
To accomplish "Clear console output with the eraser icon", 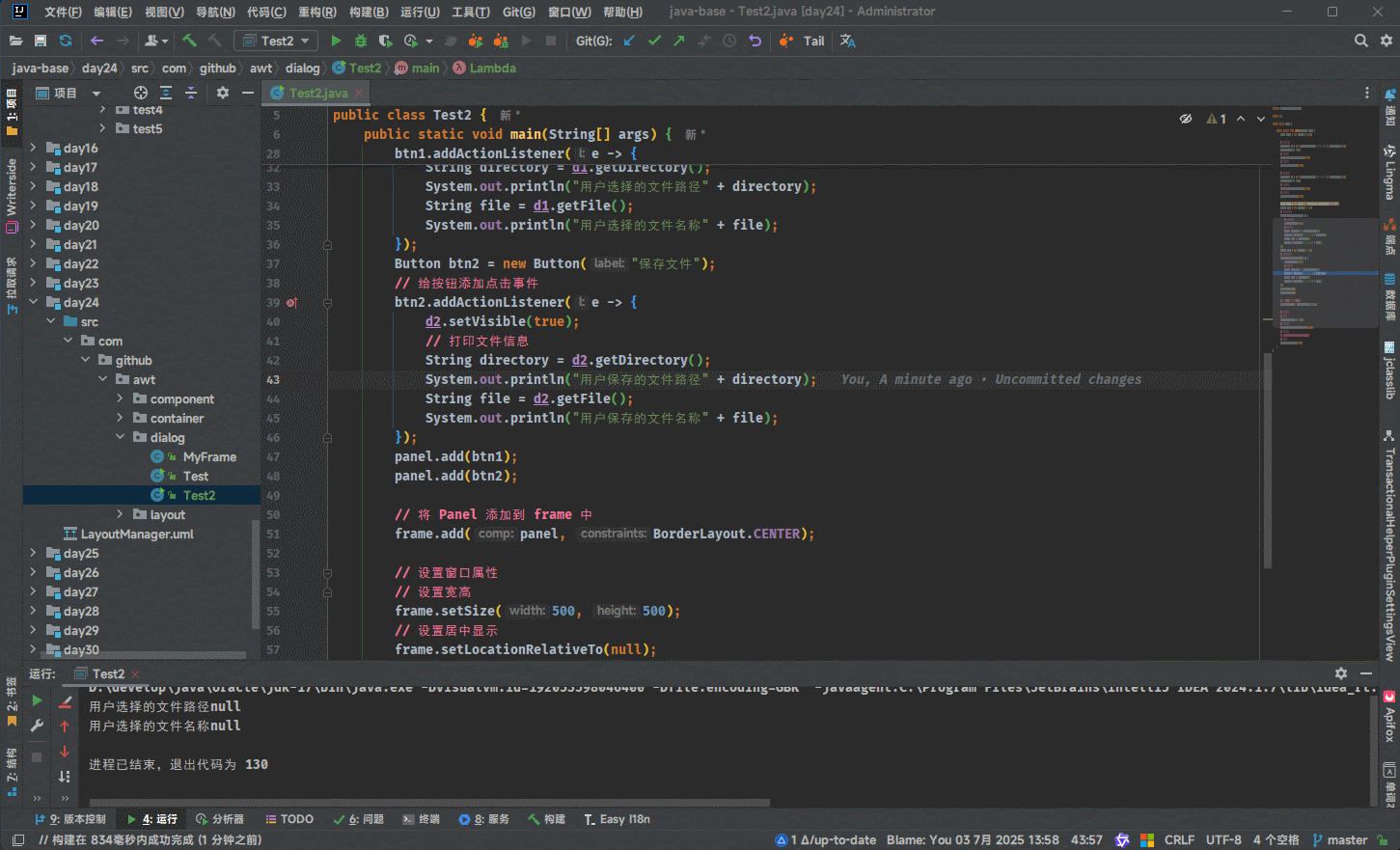I will click(65, 701).
